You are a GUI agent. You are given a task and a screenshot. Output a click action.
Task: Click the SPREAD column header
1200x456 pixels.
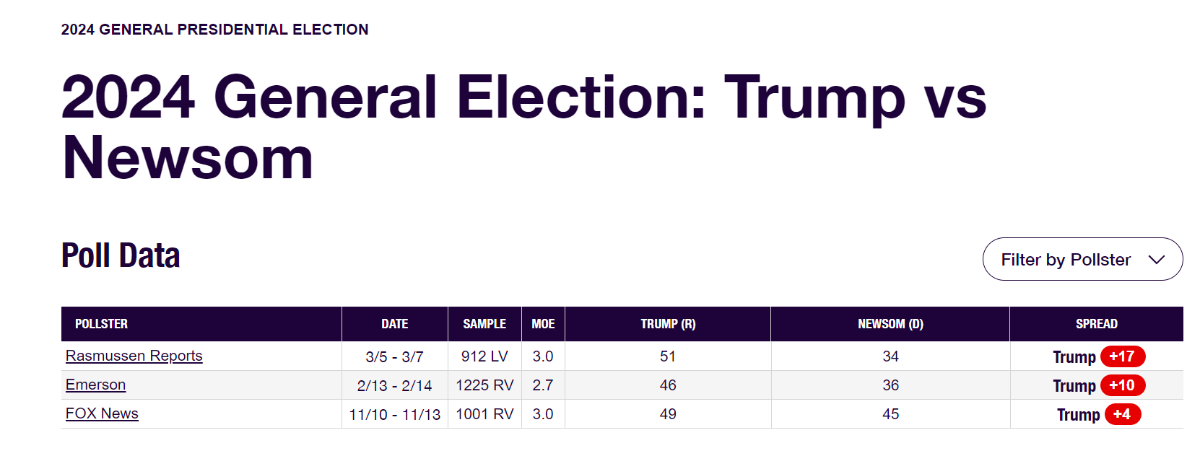click(x=1097, y=324)
